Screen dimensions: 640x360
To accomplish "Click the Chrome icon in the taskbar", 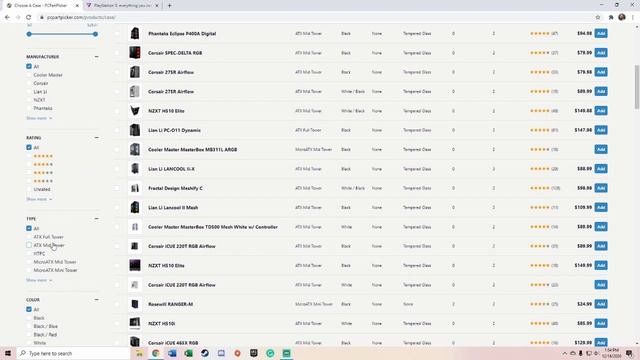I will point(156,353).
